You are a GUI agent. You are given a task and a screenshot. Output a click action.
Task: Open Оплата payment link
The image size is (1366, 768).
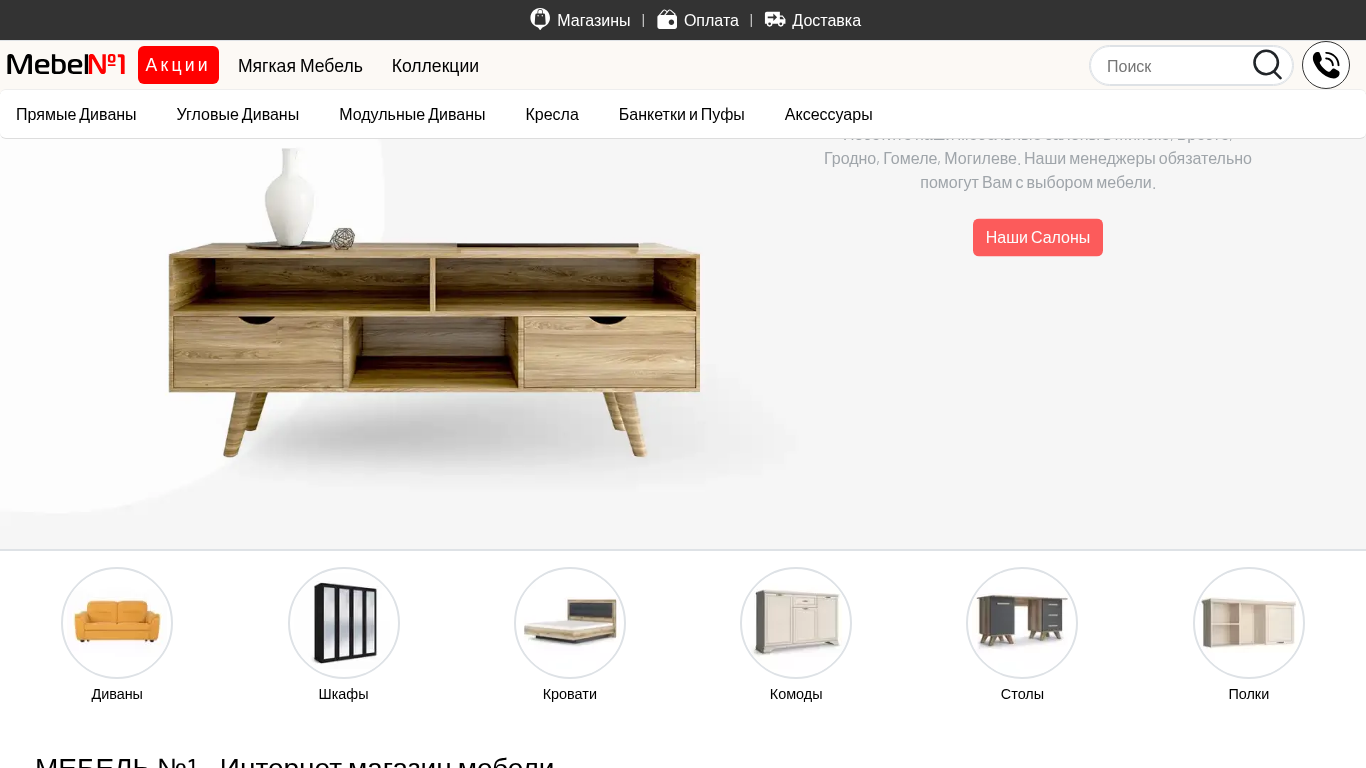tap(698, 20)
